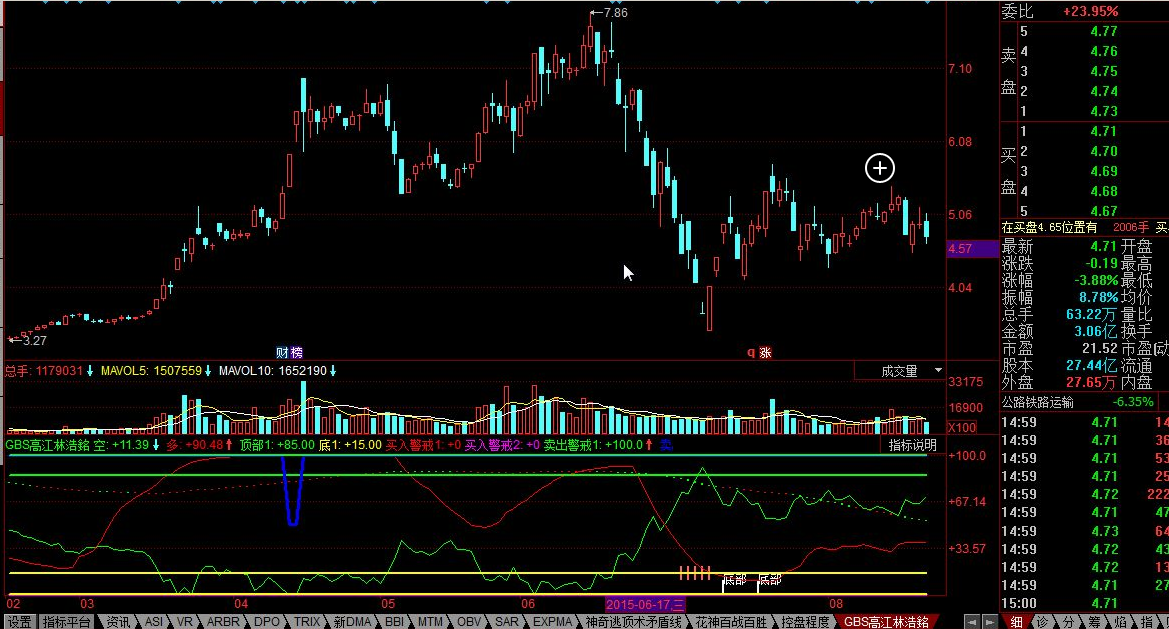1169x629 pixels.
Task: Select the OBV indicator tab
Action: (469, 622)
